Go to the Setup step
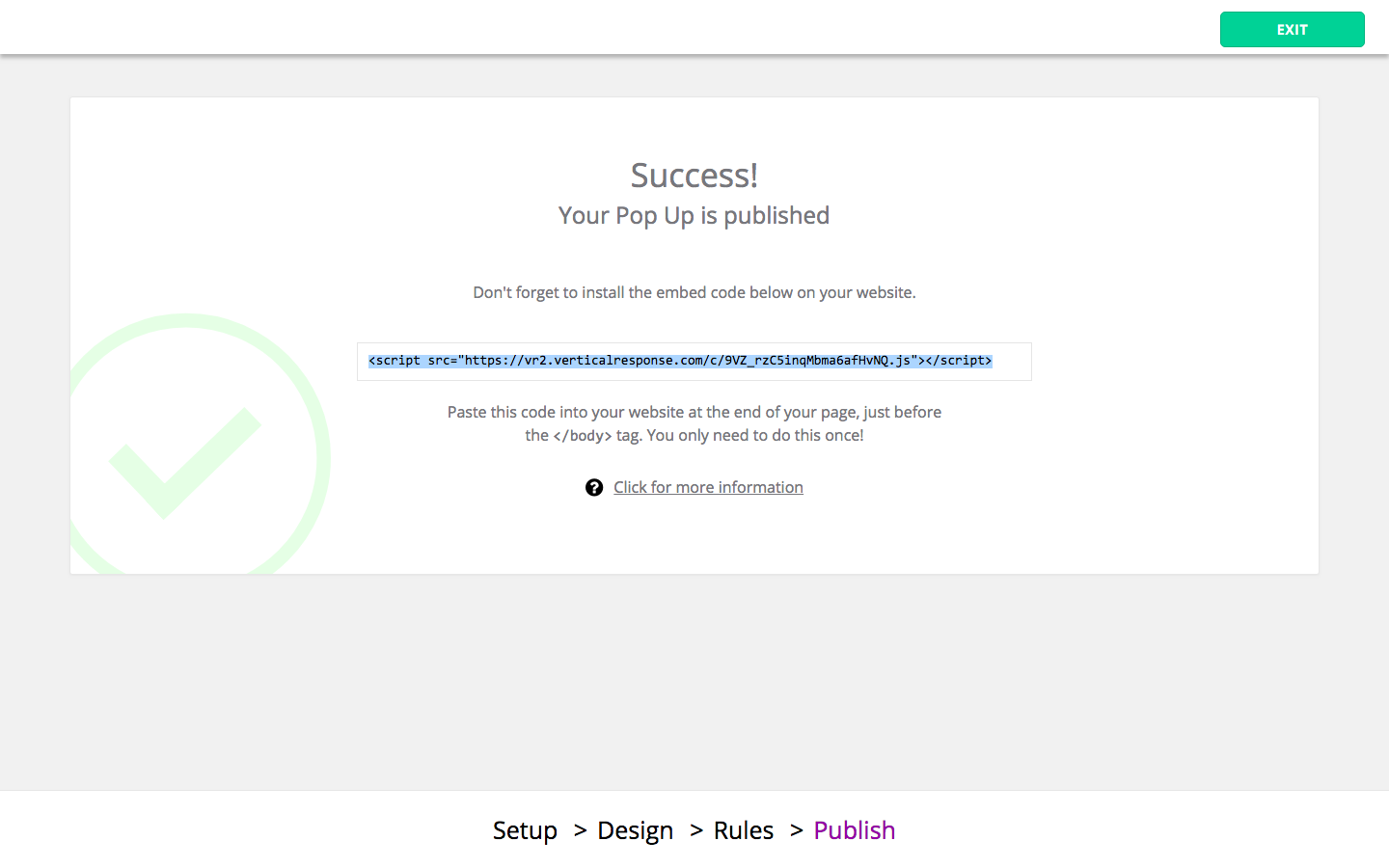Screen dimensions: 1389x868 tap(525, 830)
